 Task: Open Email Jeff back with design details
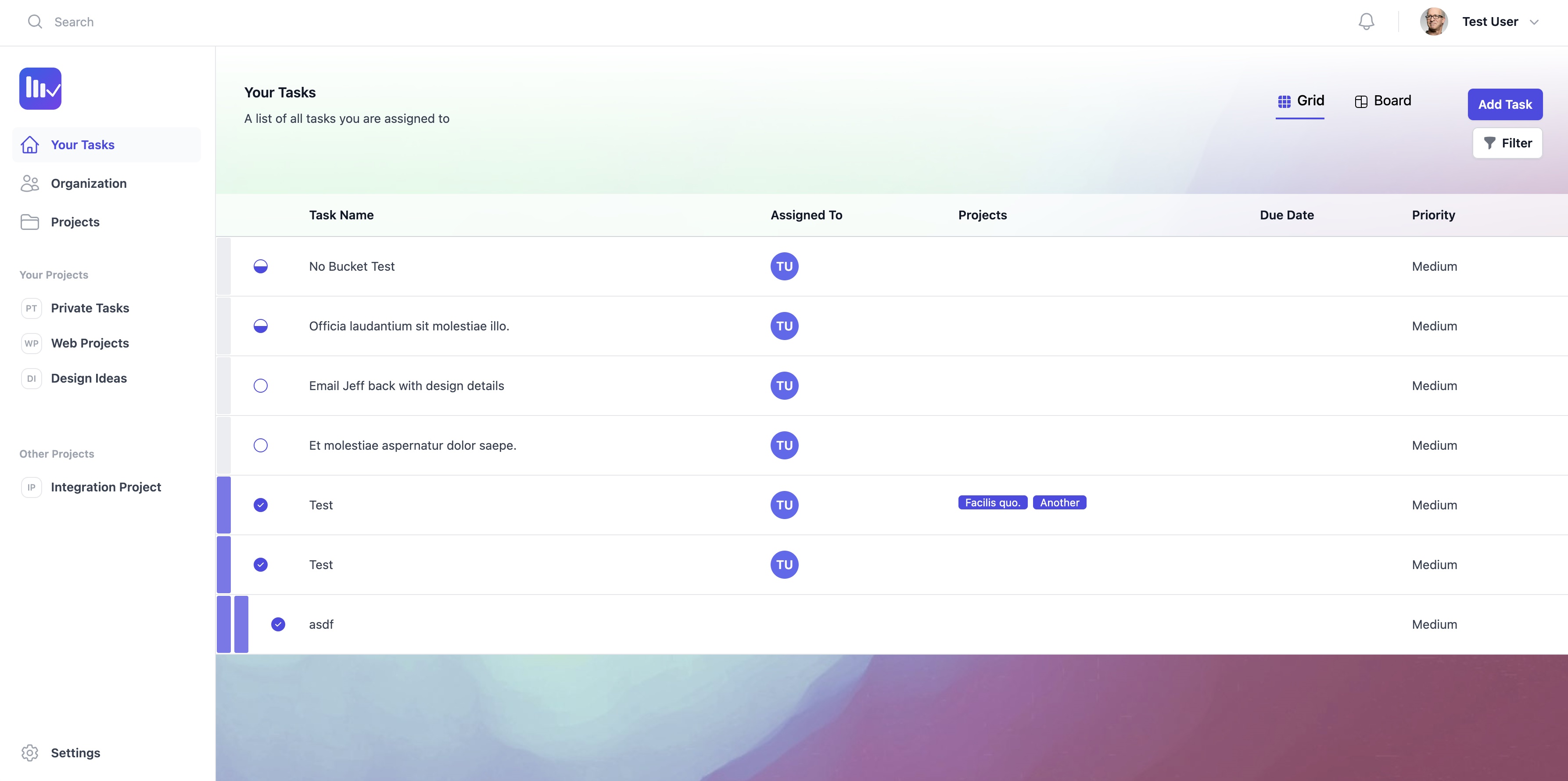pos(407,386)
